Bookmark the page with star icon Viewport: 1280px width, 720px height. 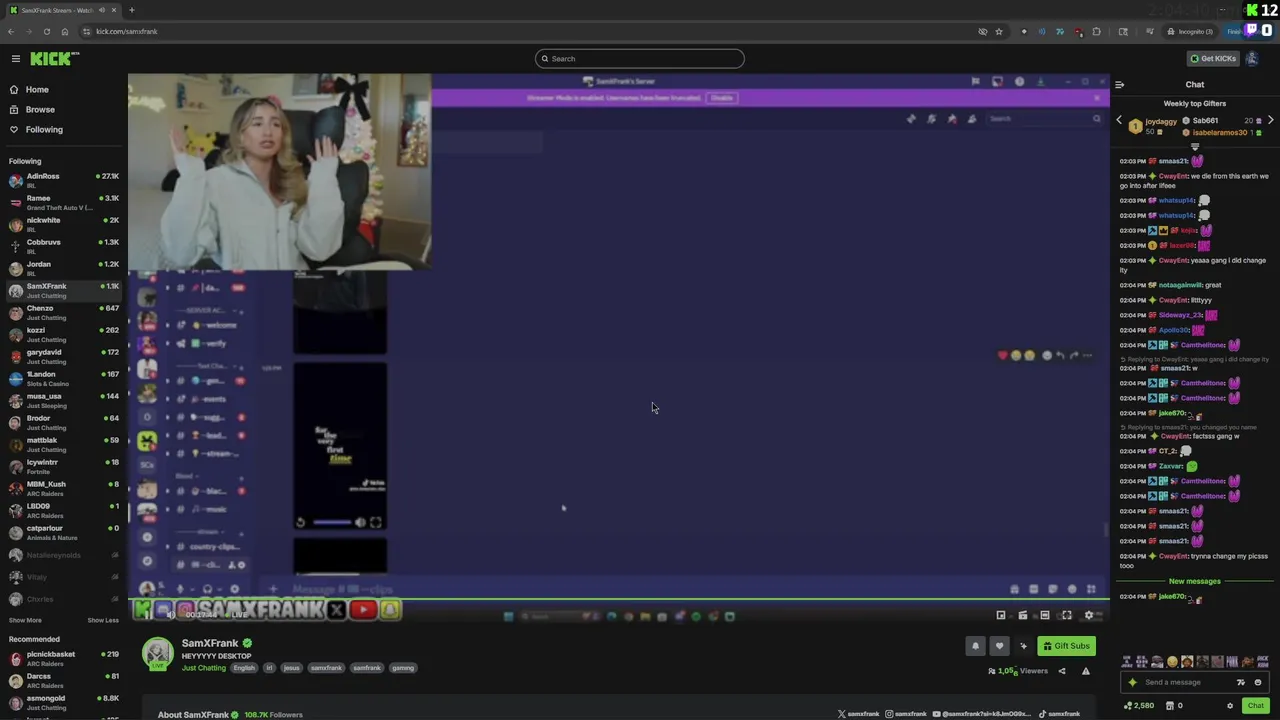998,31
